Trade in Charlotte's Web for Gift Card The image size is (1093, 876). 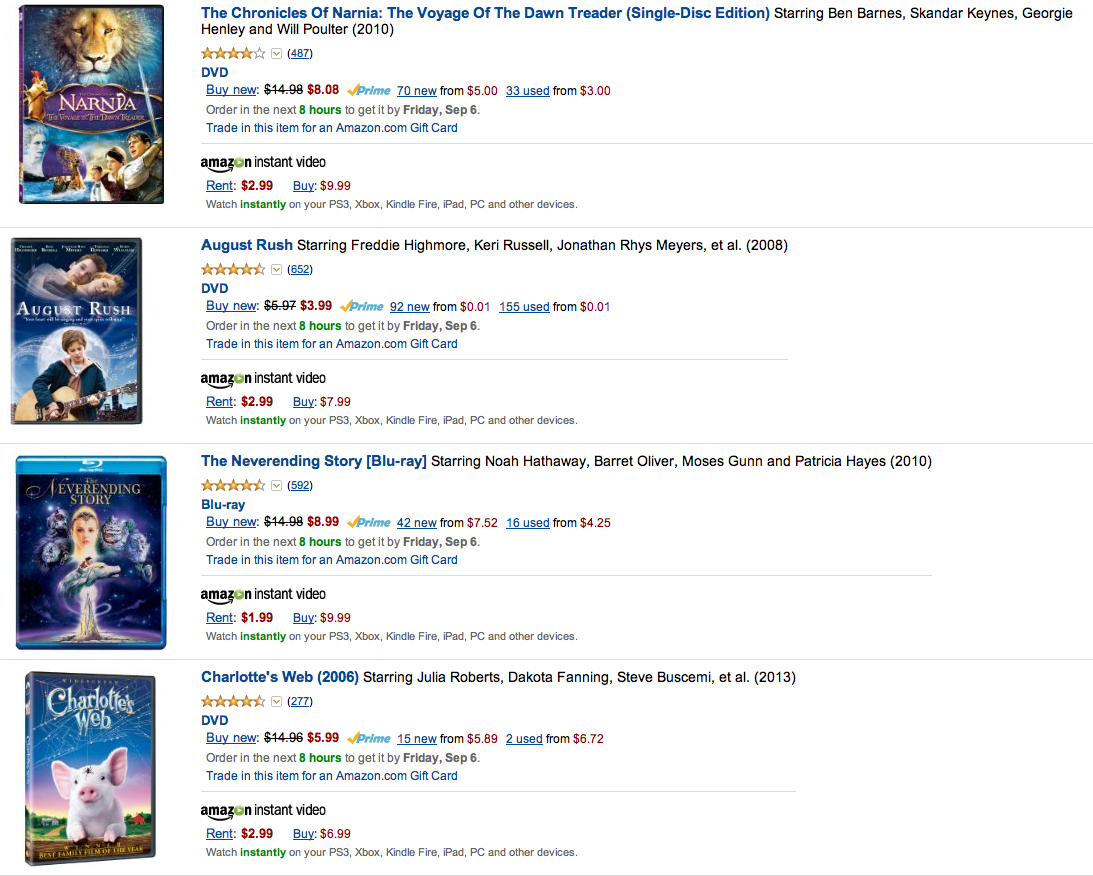[x=331, y=776]
